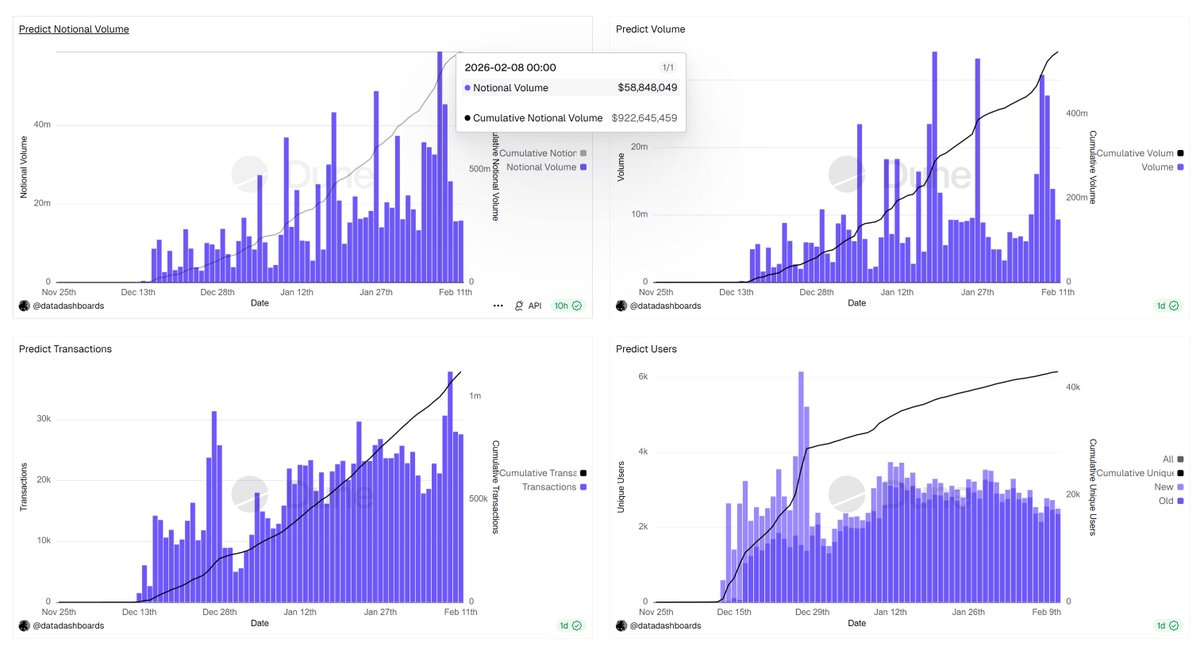Click the API button label
Viewport: 1200px width, 646px height.
535,306
